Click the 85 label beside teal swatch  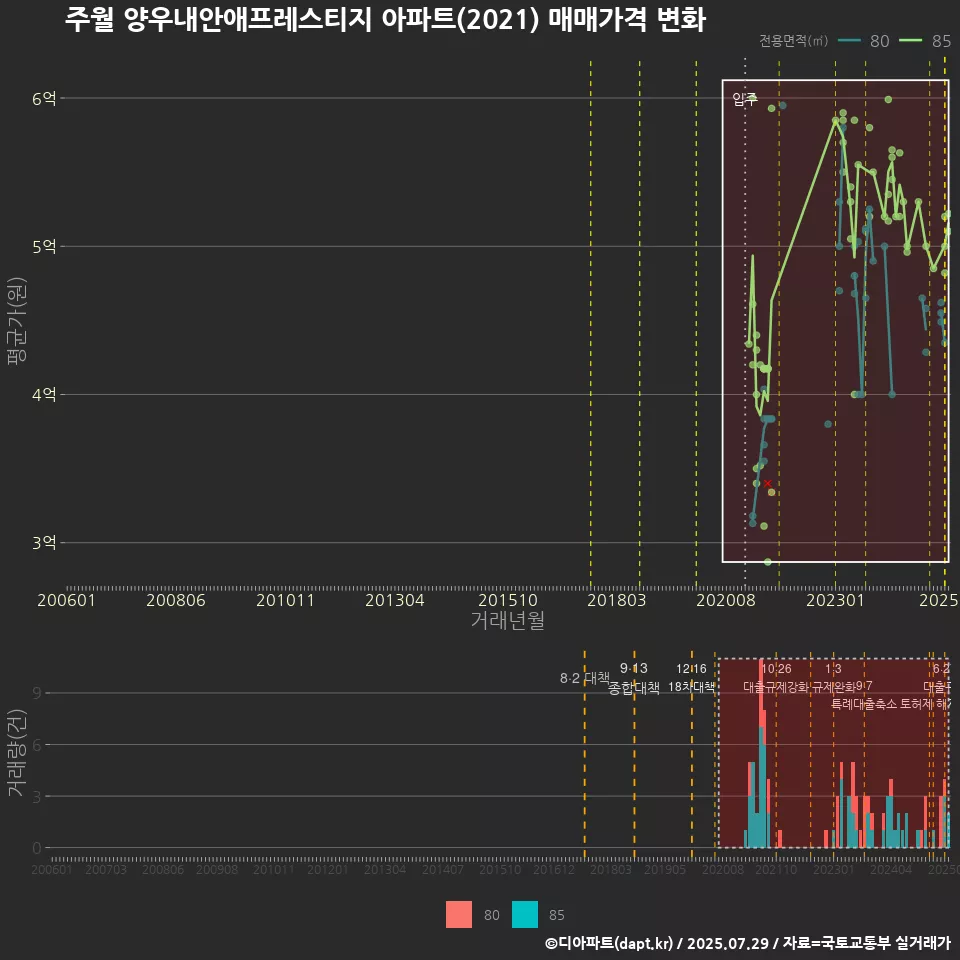tap(557, 915)
